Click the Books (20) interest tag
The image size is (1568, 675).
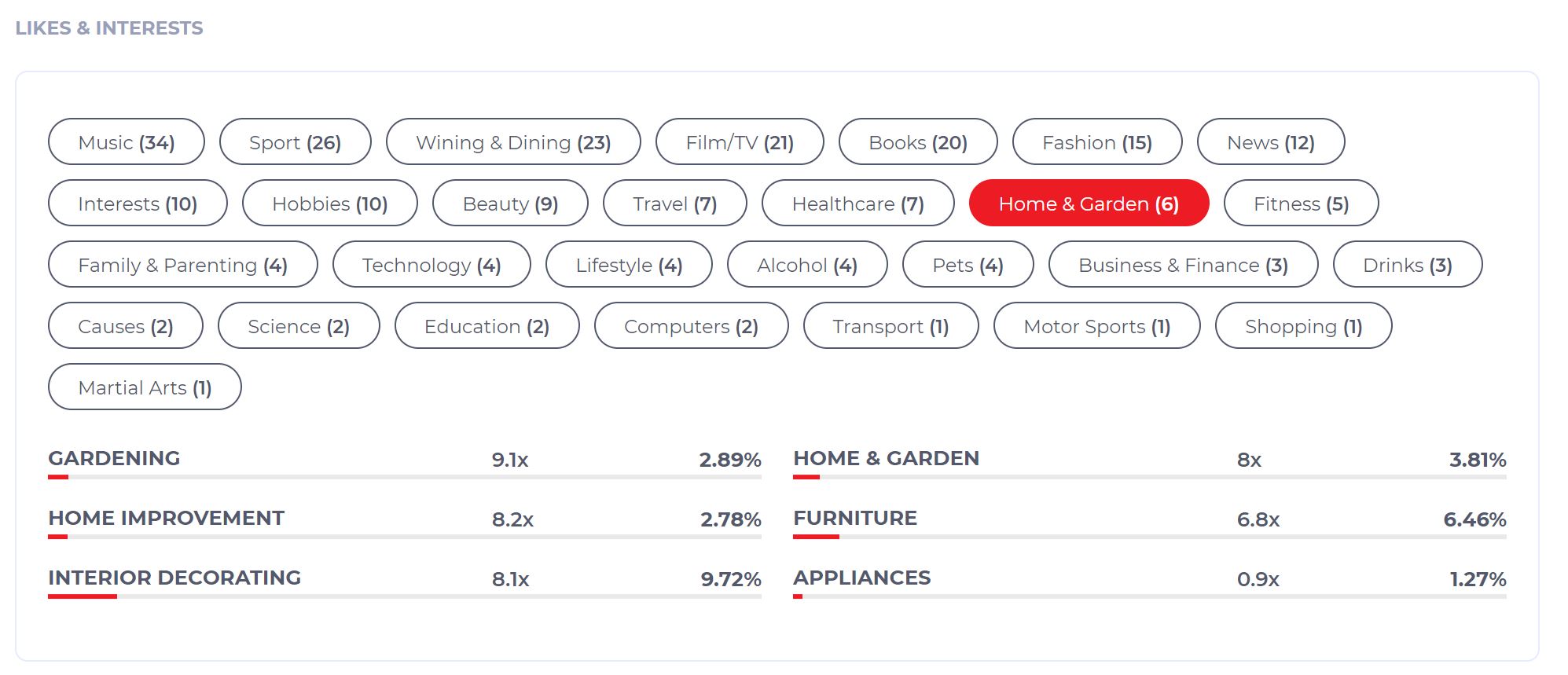pyautogui.click(x=917, y=142)
